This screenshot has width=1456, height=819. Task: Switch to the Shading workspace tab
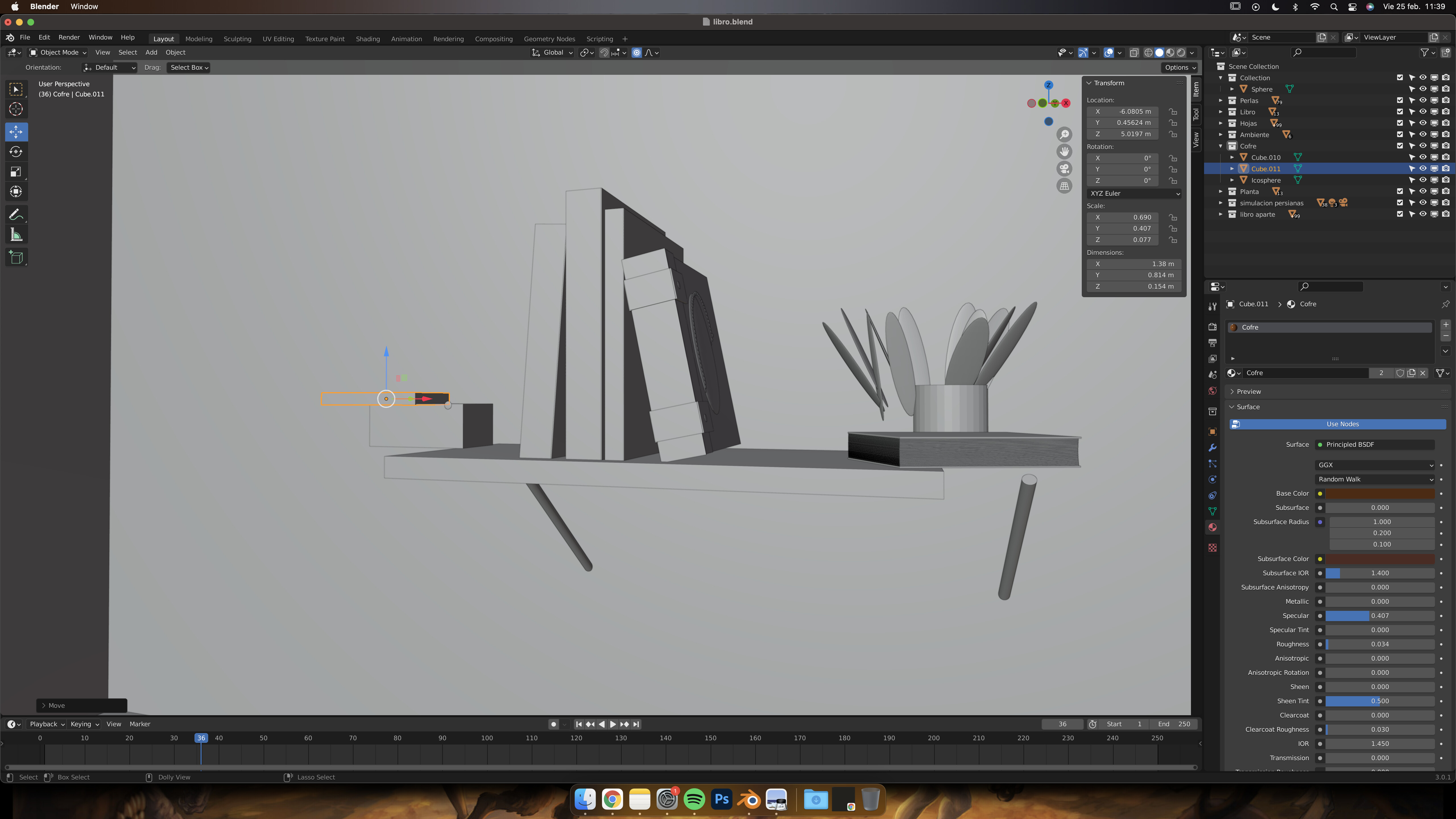367,39
